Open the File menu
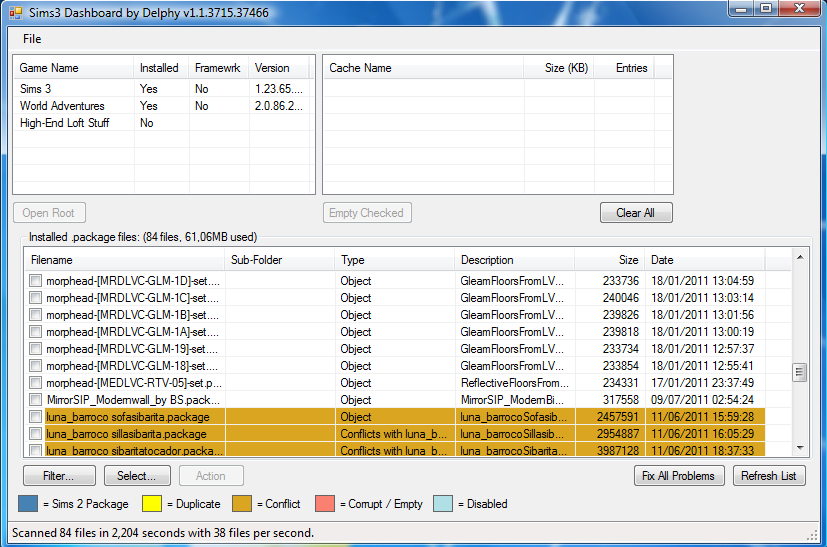This screenshot has width=827, height=547. click(32, 39)
